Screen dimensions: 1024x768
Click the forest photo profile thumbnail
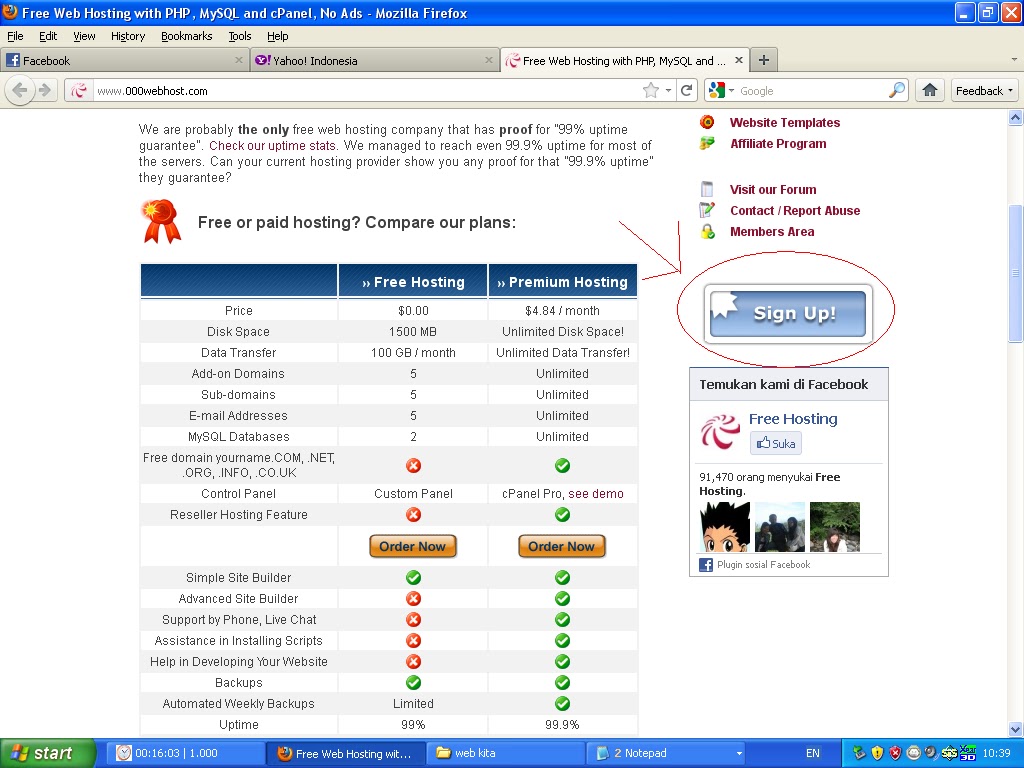click(835, 526)
